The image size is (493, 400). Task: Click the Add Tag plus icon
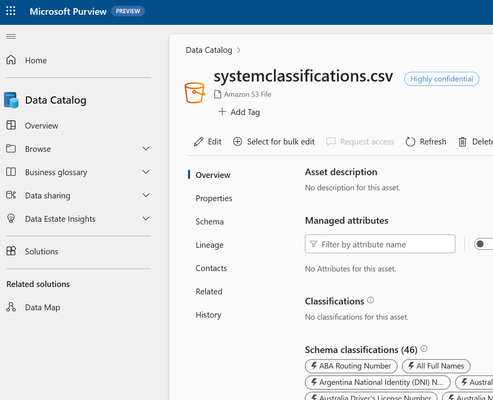222,112
